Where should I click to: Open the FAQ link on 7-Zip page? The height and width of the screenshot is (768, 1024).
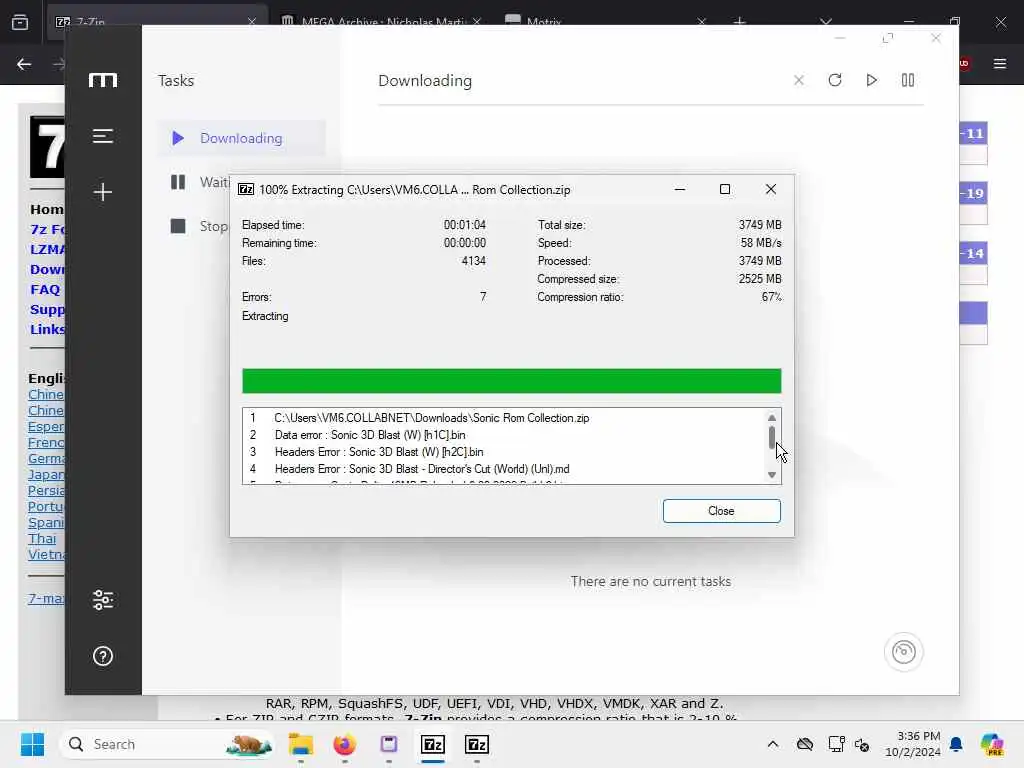tap(45, 289)
